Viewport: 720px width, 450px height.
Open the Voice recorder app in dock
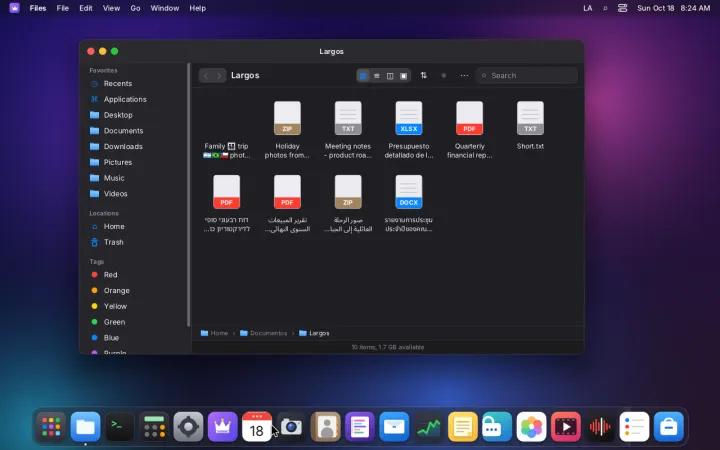tap(600, 427)
